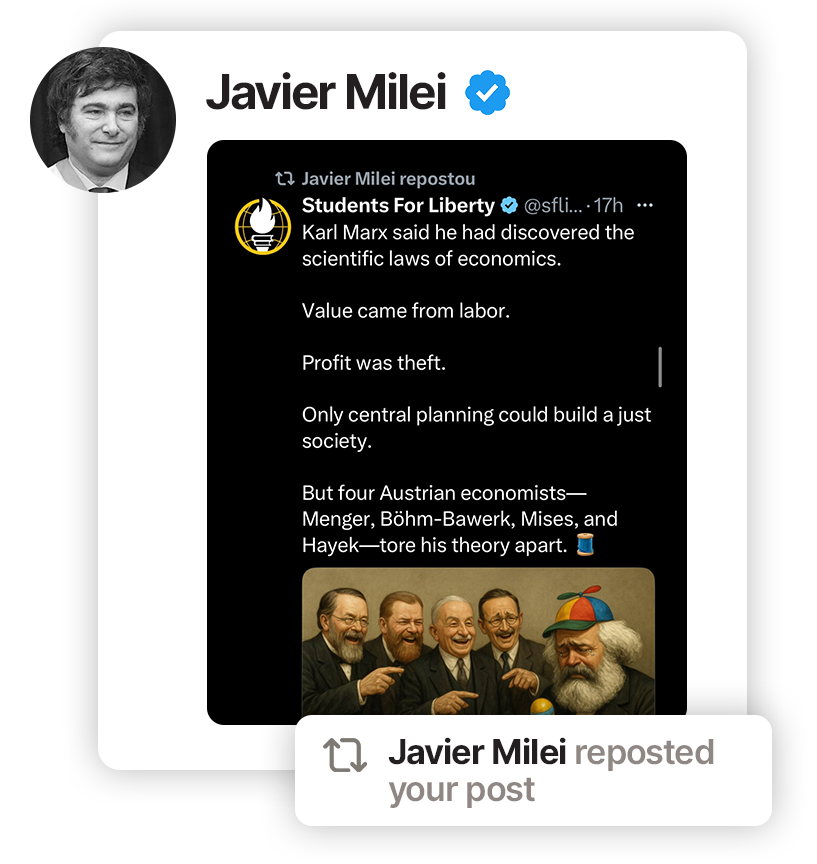Click the repost arrows icon above the tweet
The height and width of the screenshot is (864, 817).
tap(284, 179)
